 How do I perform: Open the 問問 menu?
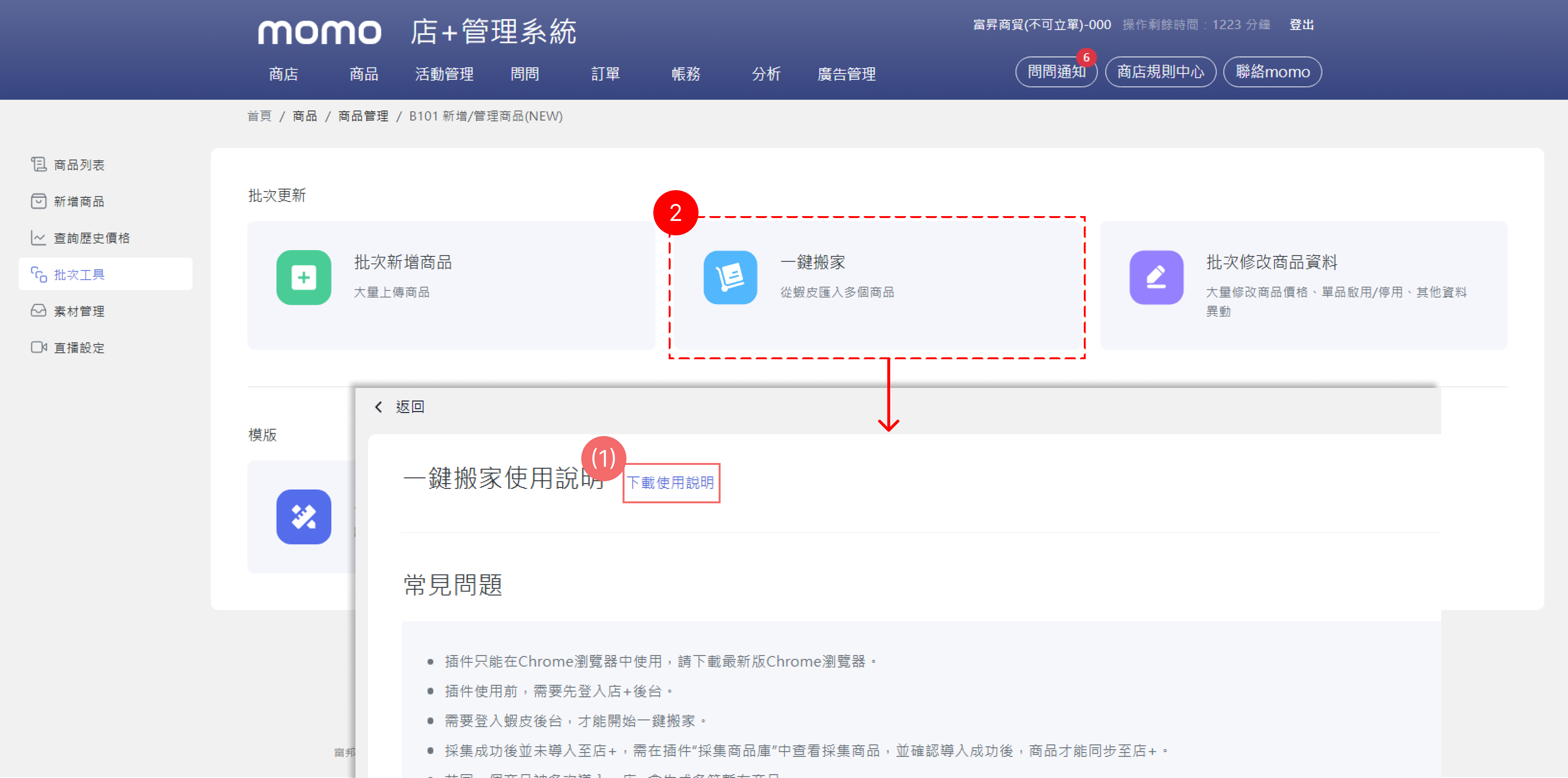(x=525, y=74)
